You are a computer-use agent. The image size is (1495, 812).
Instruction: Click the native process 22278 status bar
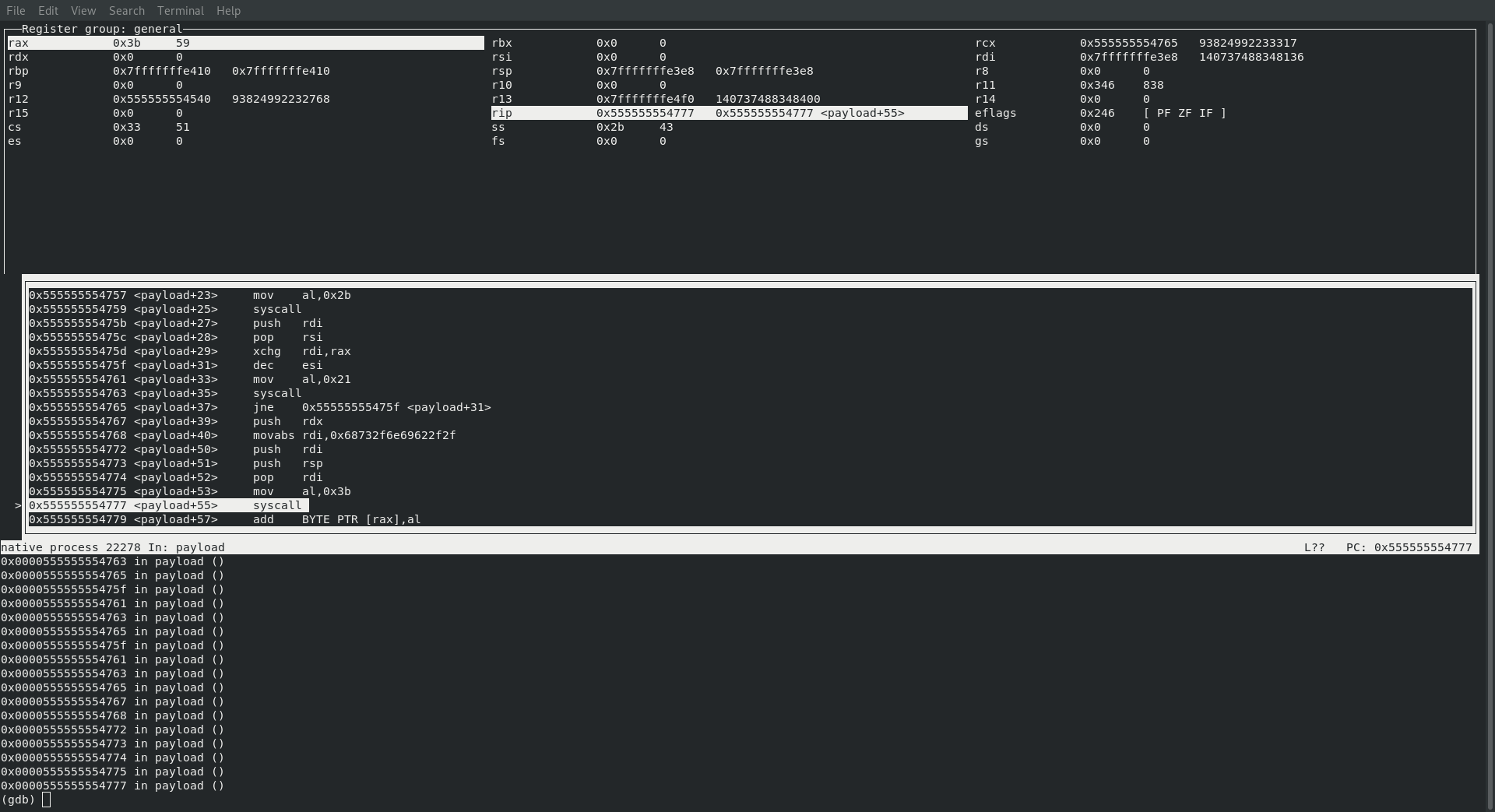click(114, 547)
